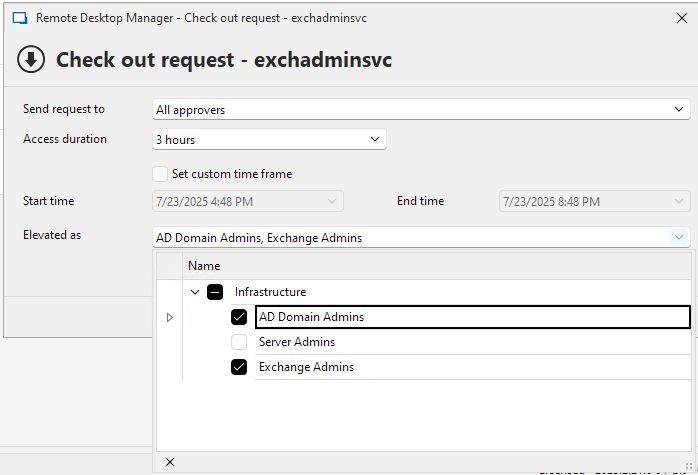This screenshot has height=475, width=698.
Task: Collapse the Infrastructure tree node
Action: coord(195,292)
